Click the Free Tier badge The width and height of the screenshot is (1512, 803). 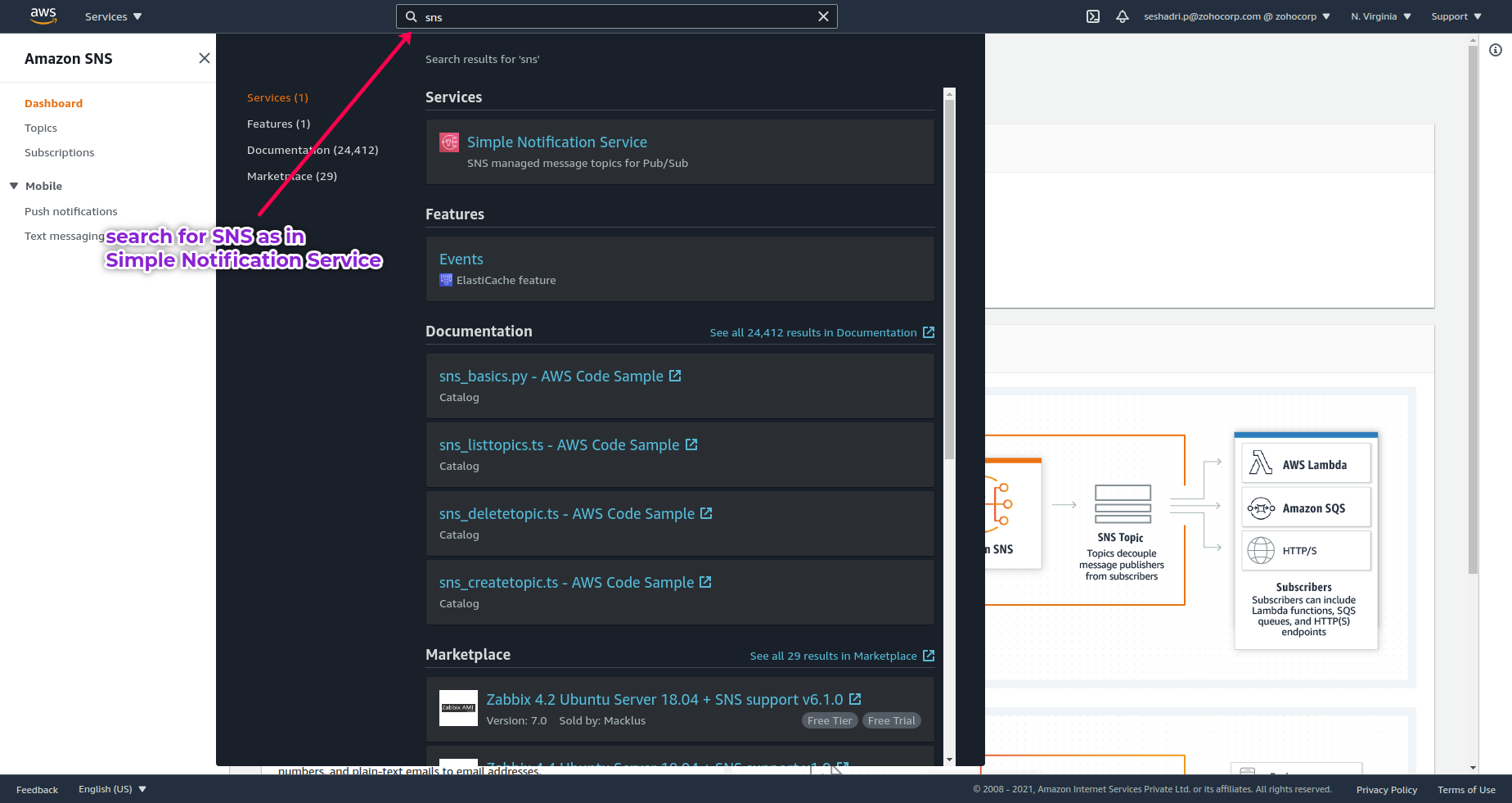coord(830,720)
